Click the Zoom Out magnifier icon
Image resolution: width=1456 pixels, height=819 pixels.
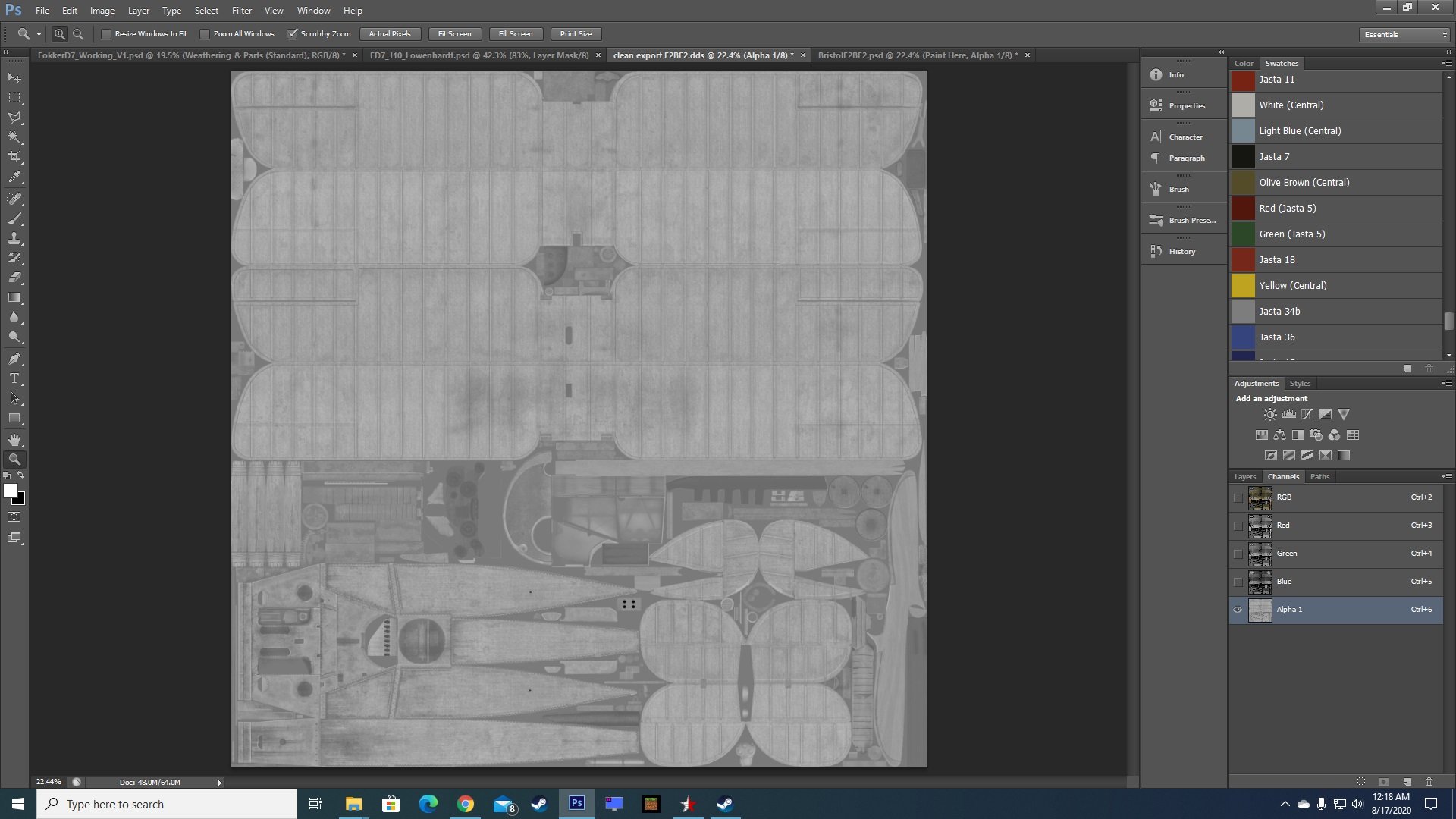coord(78,34)
